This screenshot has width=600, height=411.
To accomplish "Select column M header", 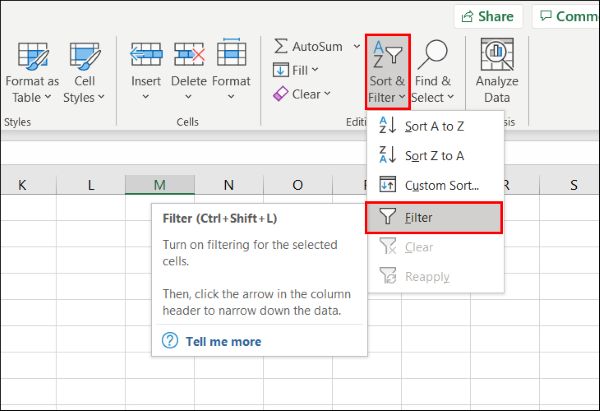I will [x=160, y=185].
